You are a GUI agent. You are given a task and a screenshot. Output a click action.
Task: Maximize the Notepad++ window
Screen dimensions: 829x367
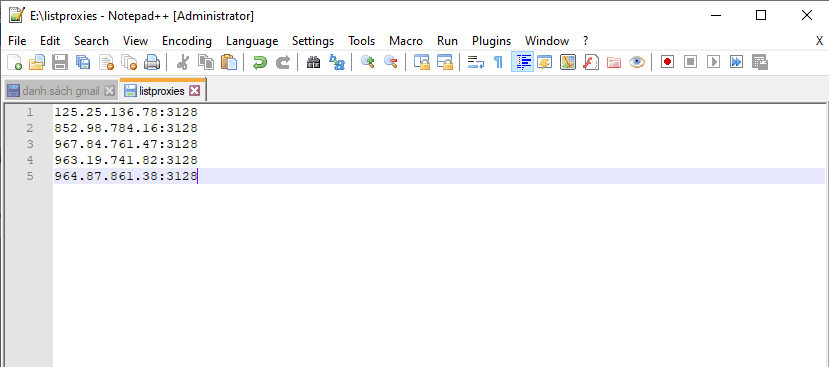tap(761, 15)
